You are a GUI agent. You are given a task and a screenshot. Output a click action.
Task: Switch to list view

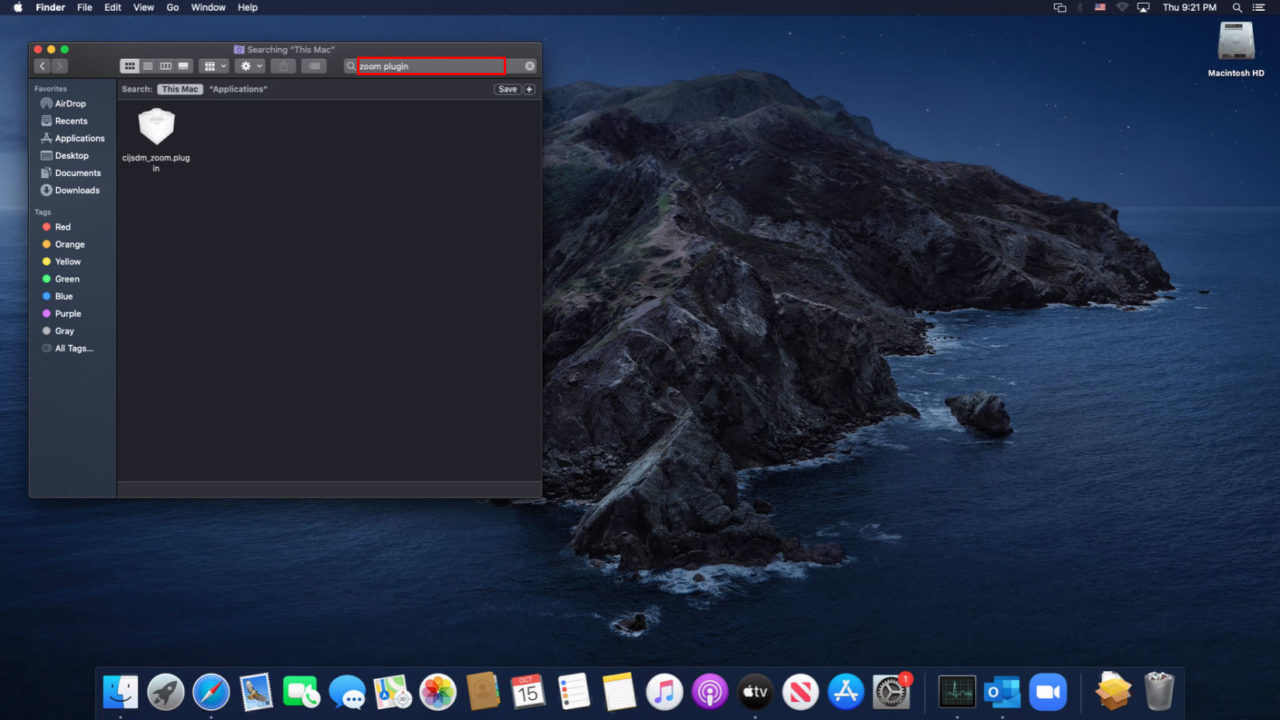148,66
